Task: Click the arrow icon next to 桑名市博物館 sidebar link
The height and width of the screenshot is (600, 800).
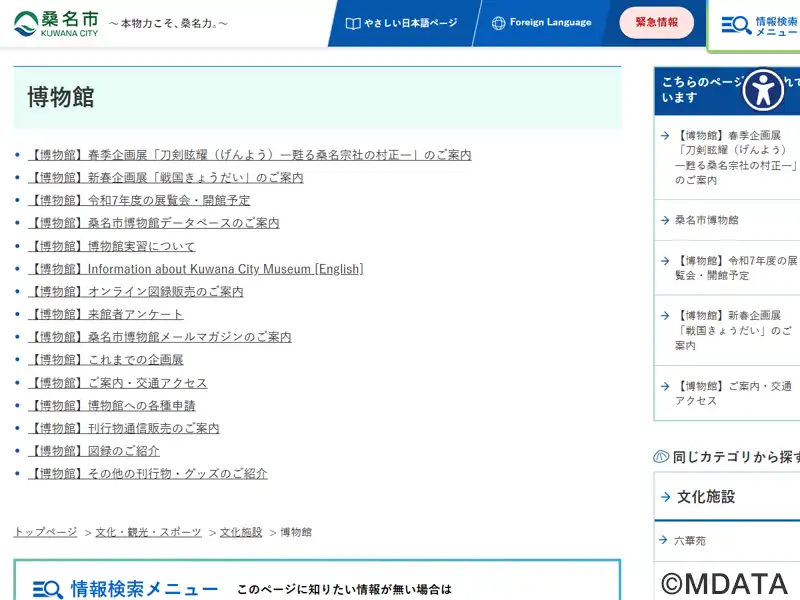Action: [665, 220]
